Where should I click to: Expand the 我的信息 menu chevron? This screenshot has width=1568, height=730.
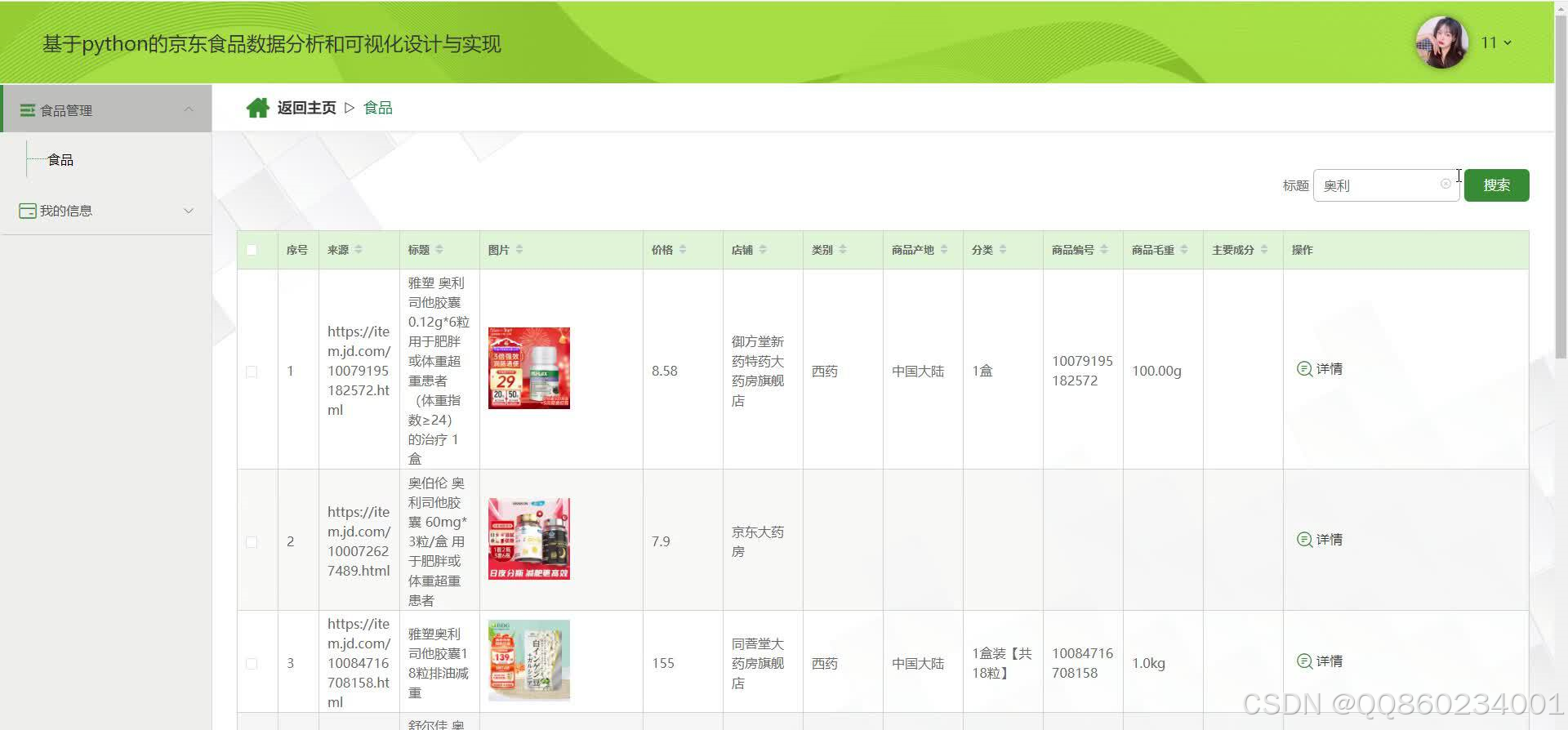[189, 211]
